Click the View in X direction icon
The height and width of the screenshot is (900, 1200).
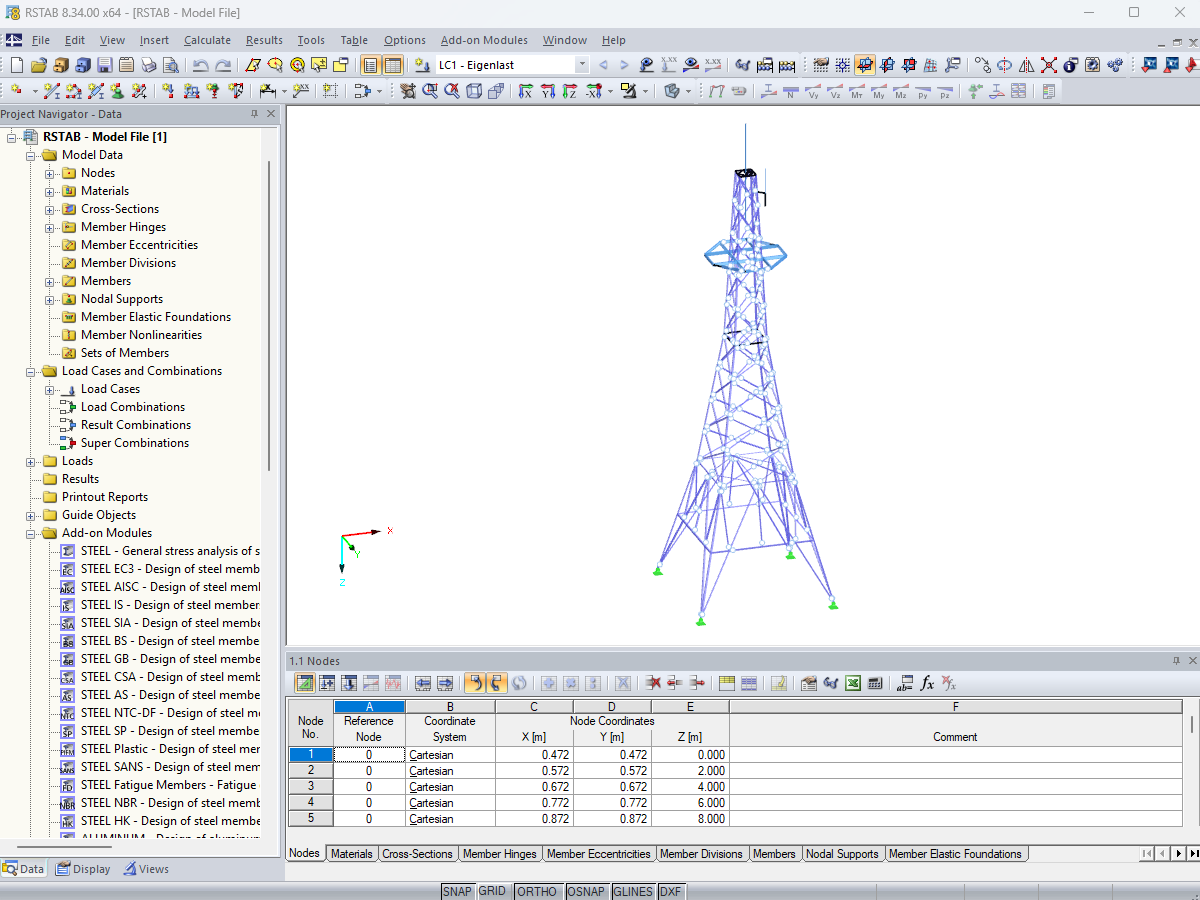tap(525, 91)
